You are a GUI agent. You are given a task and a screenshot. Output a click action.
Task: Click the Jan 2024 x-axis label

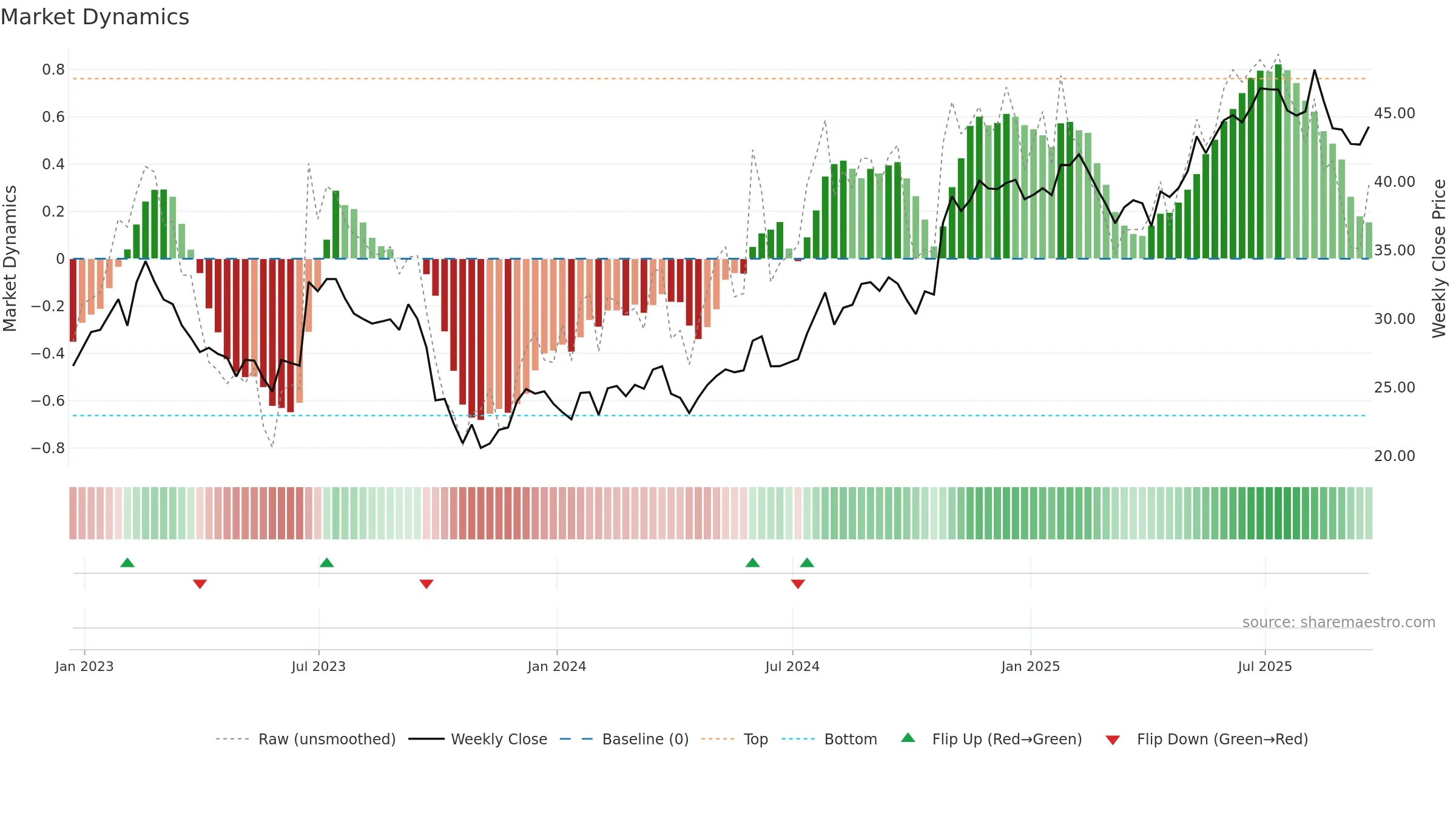[x=557, y=666]
